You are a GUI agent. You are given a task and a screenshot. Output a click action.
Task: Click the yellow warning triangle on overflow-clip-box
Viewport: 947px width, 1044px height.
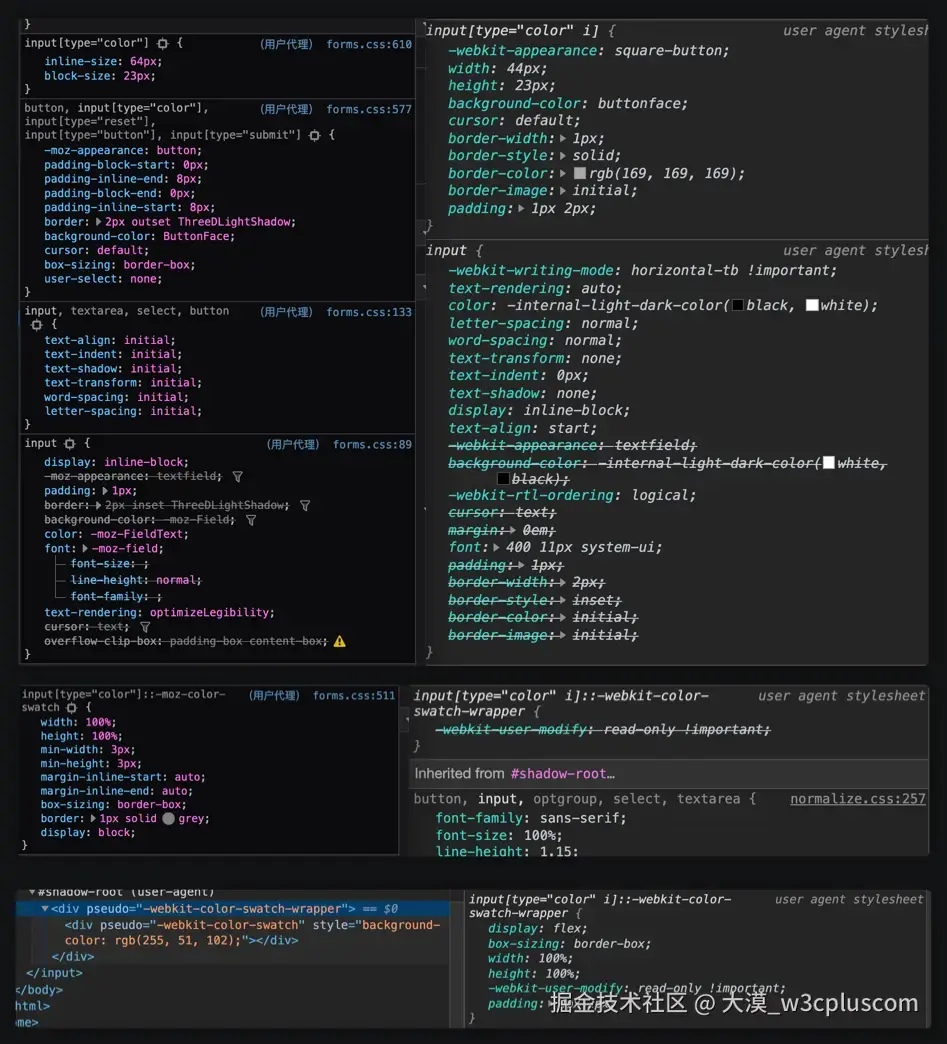tap(340, 641)
